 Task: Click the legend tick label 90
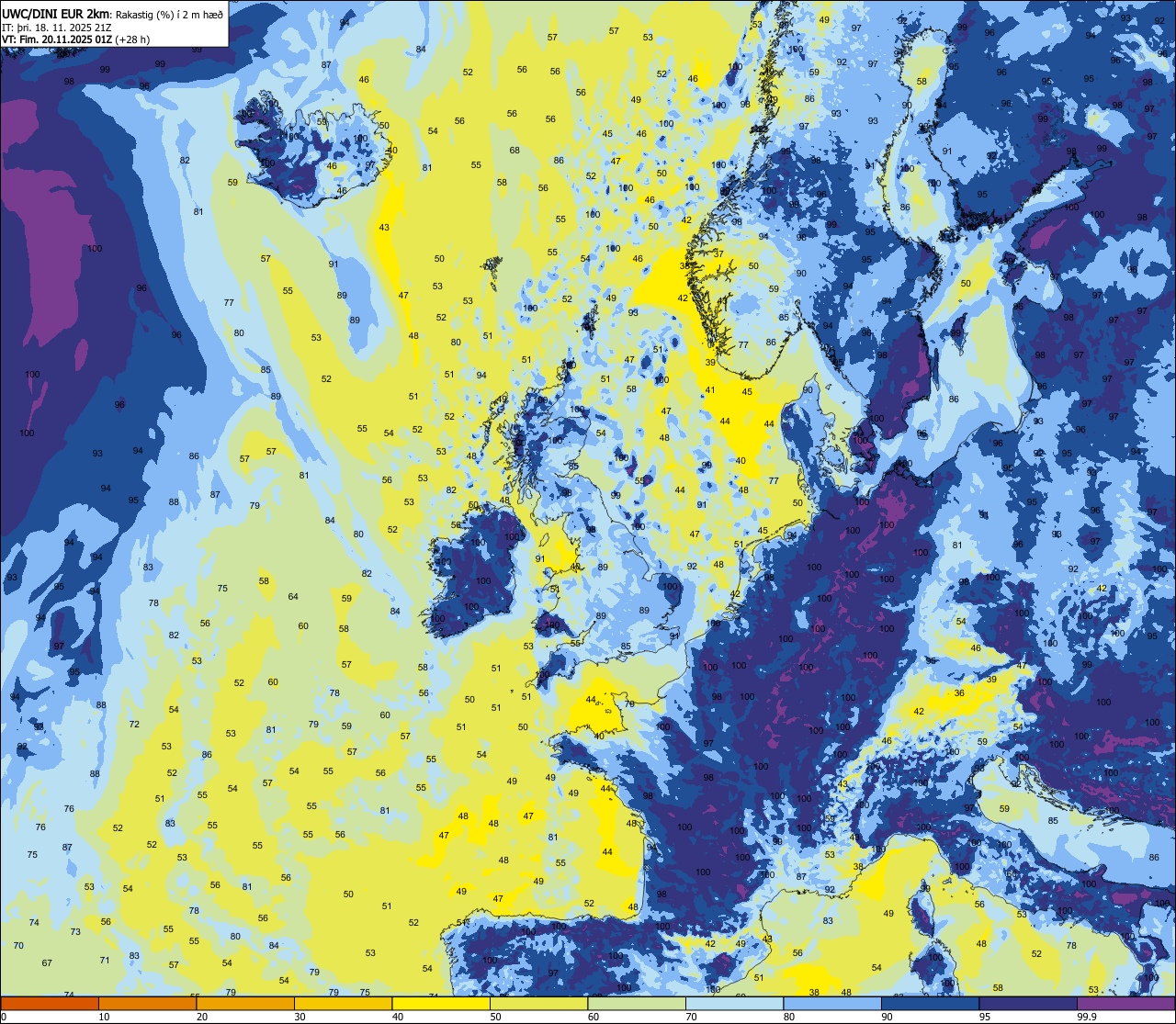point(887,1017)
